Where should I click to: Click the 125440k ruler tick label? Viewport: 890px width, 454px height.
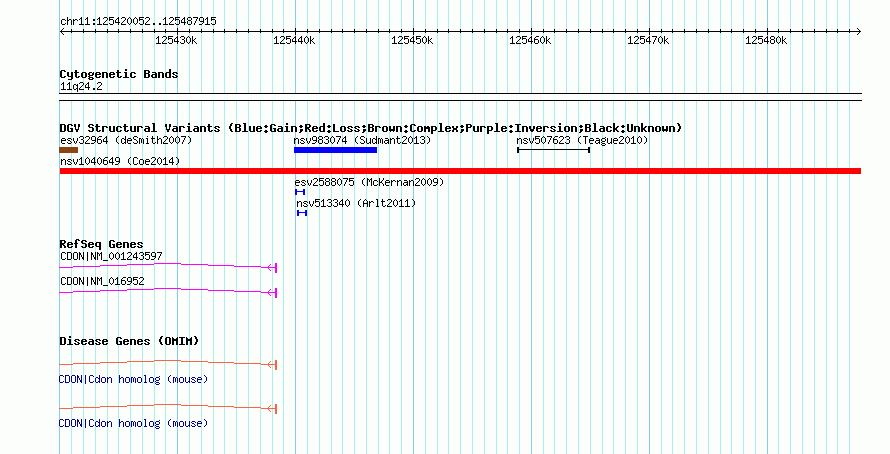click(294, 40)
